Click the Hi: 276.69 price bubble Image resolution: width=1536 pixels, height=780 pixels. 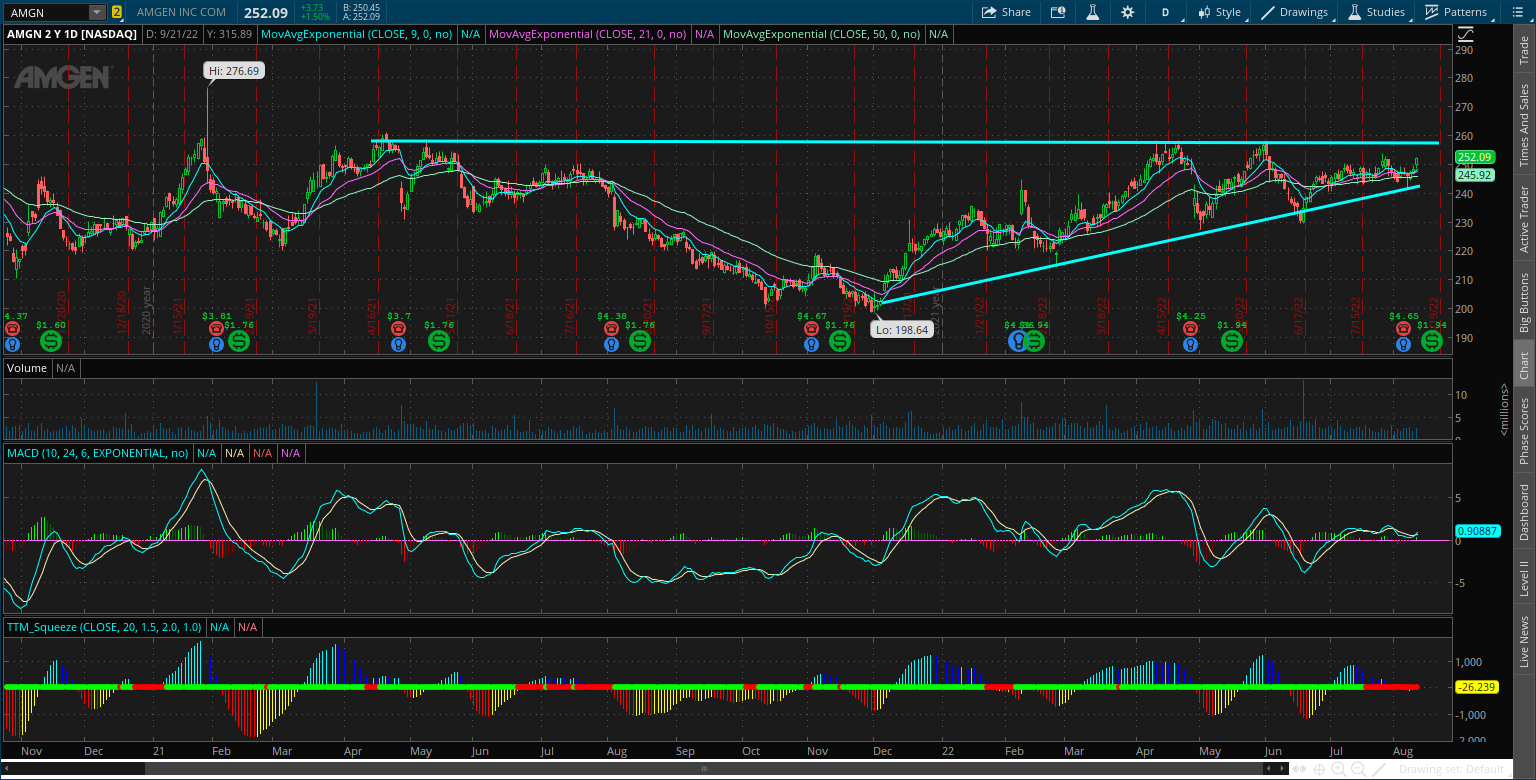(234, 71)
